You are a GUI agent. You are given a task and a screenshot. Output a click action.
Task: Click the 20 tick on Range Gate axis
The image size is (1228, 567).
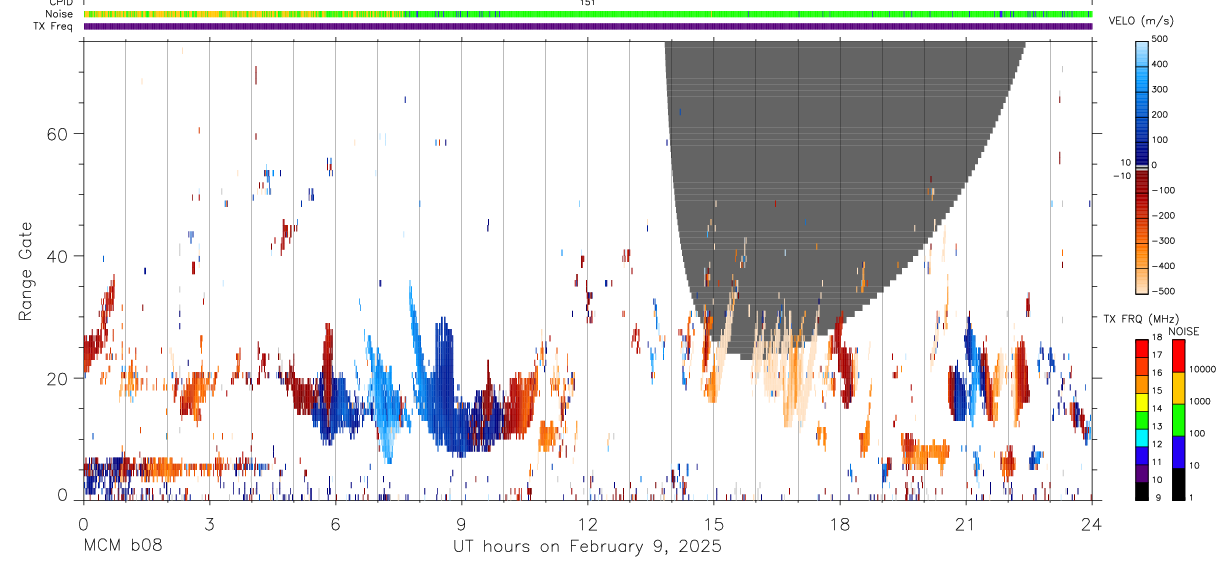coord(57,378)
